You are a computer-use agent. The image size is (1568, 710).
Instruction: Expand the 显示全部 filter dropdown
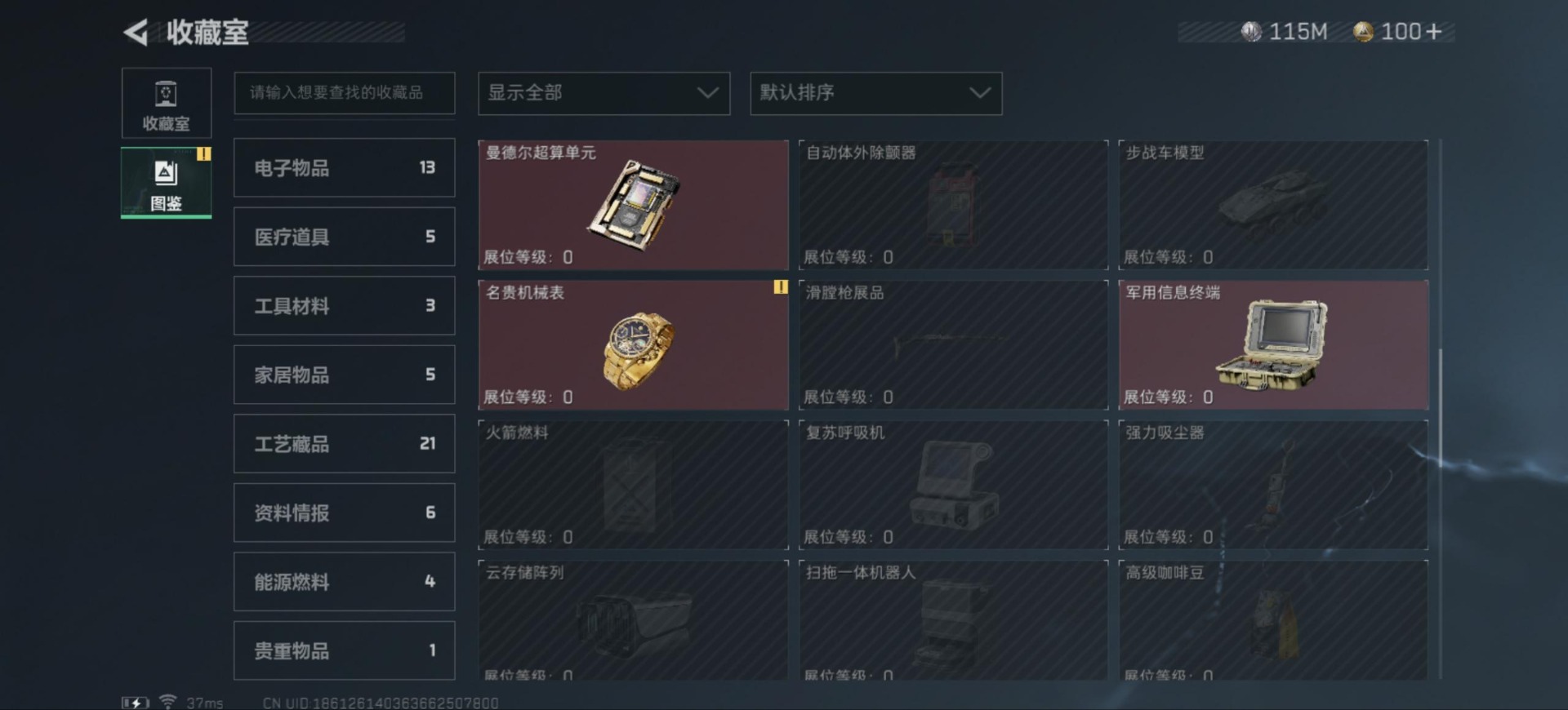tap(604, 93)
